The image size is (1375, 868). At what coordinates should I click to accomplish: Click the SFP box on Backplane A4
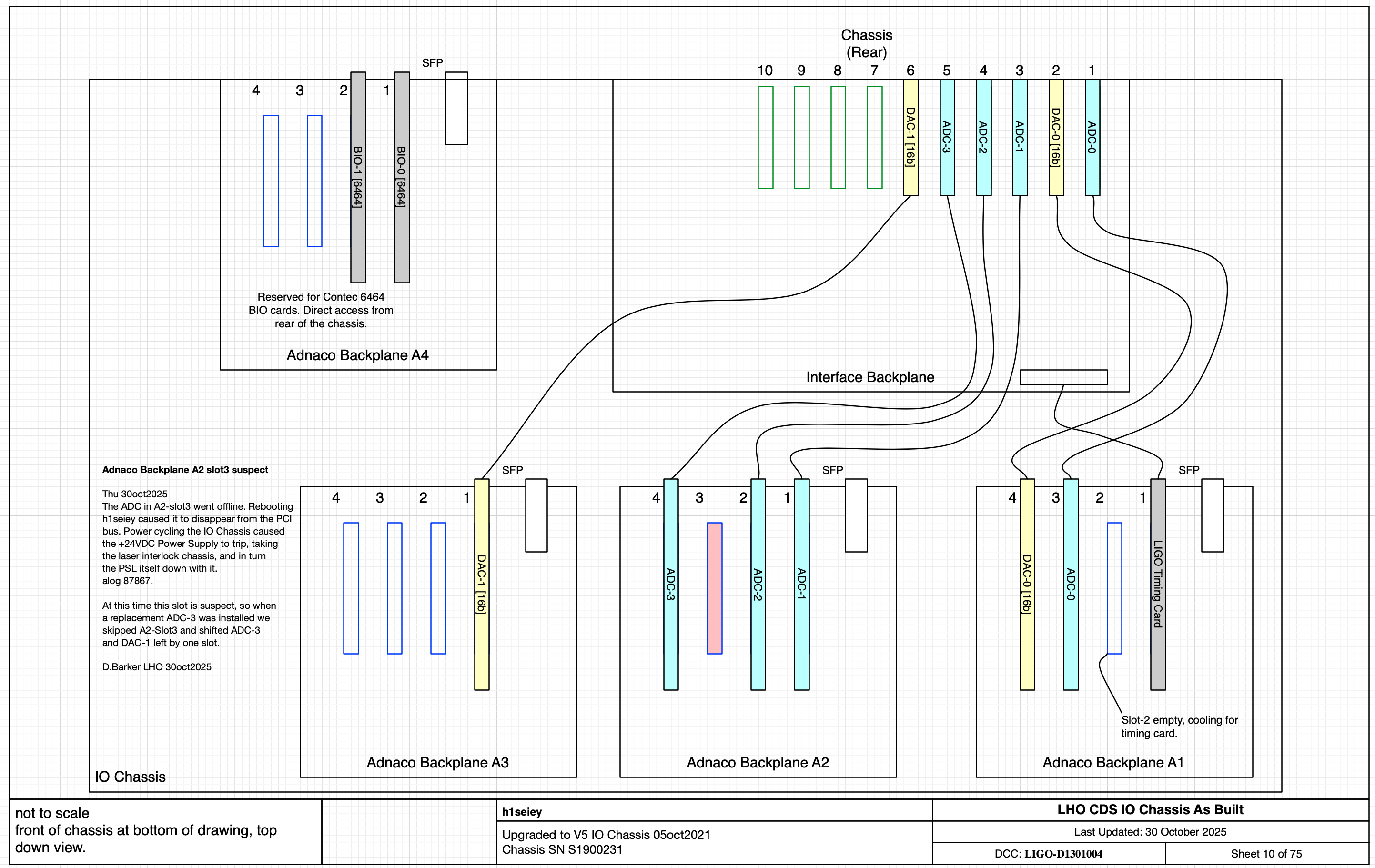(456, 108)
